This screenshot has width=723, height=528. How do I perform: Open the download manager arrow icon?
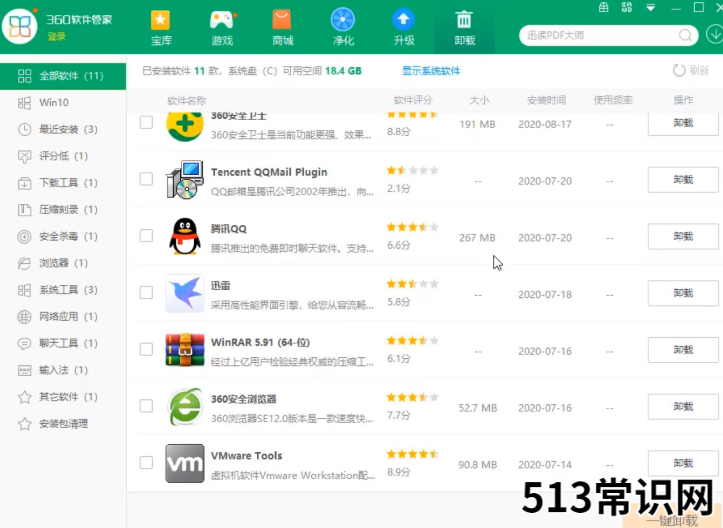pos(714,35)
